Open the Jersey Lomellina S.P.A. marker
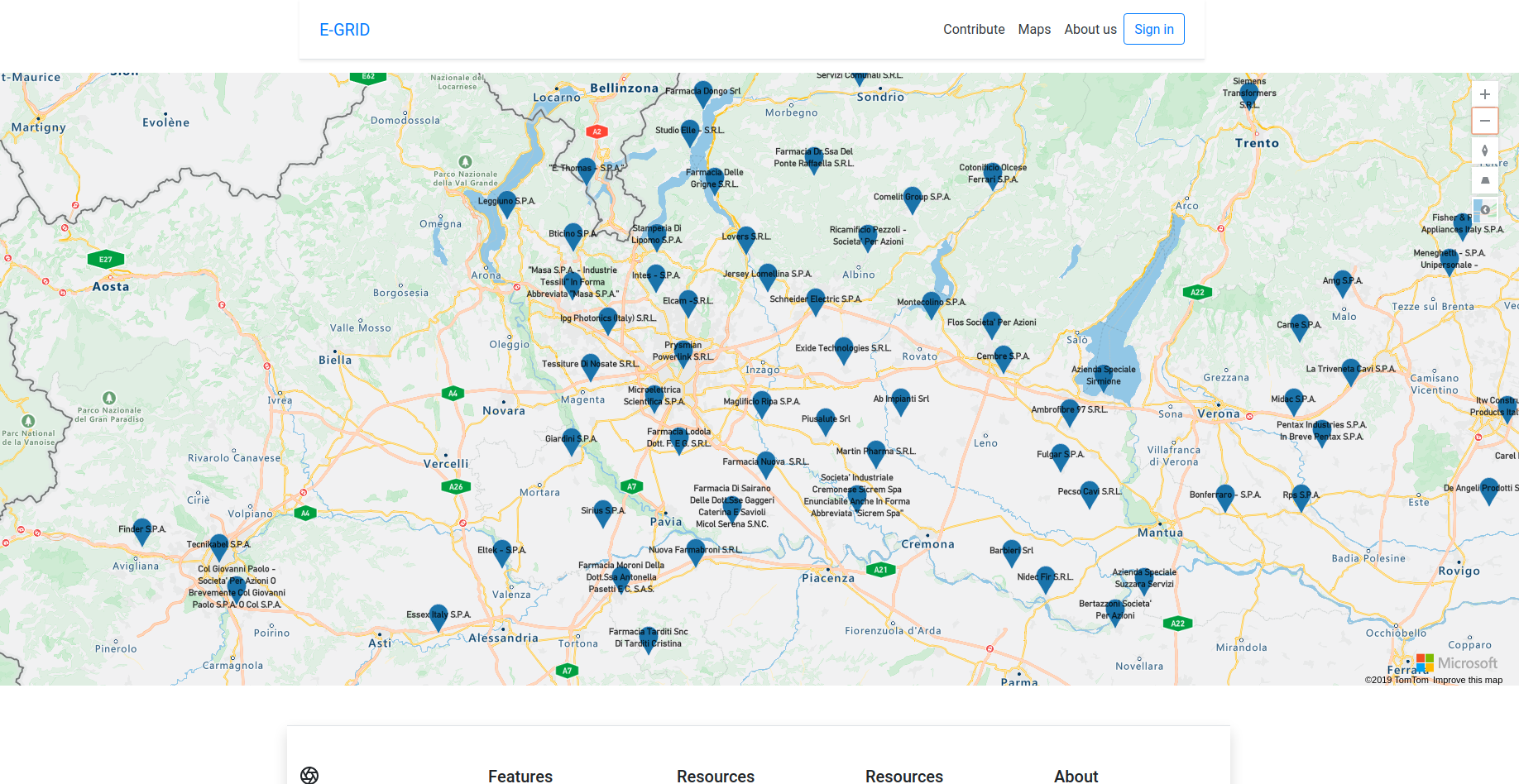 (x=768, y=276)
